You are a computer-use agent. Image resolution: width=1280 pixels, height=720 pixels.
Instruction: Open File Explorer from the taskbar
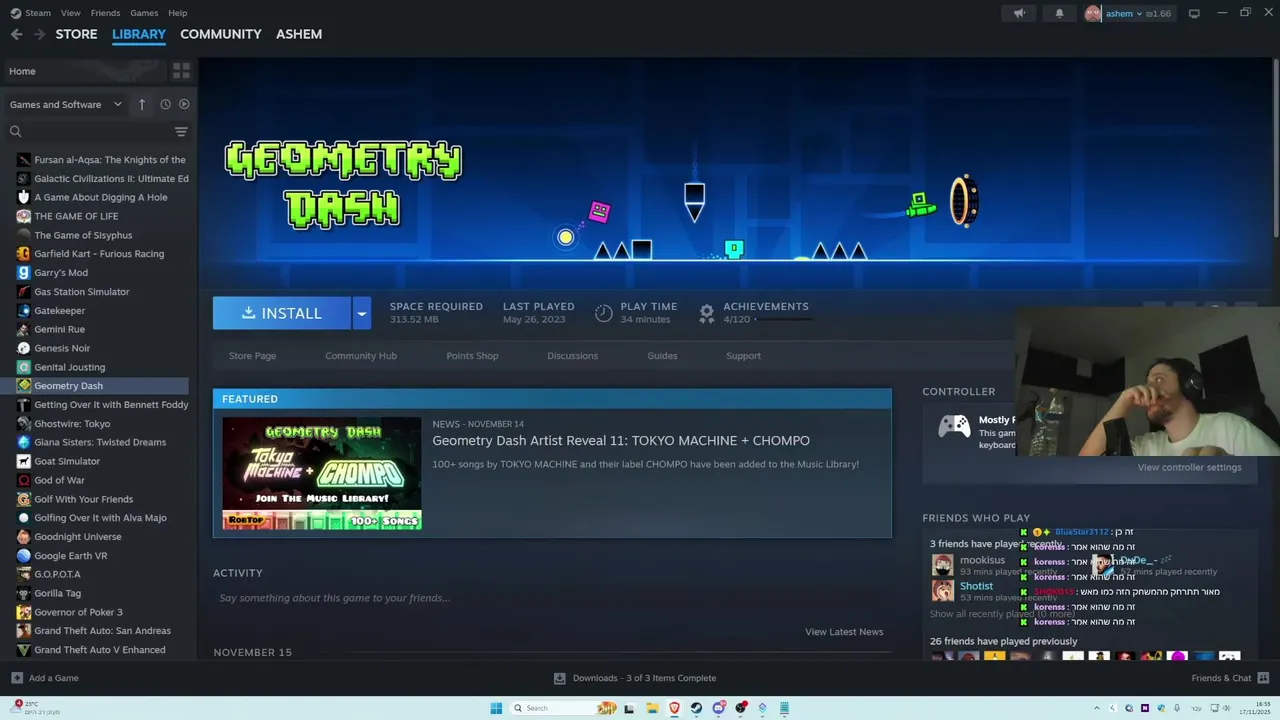[652, 708]
